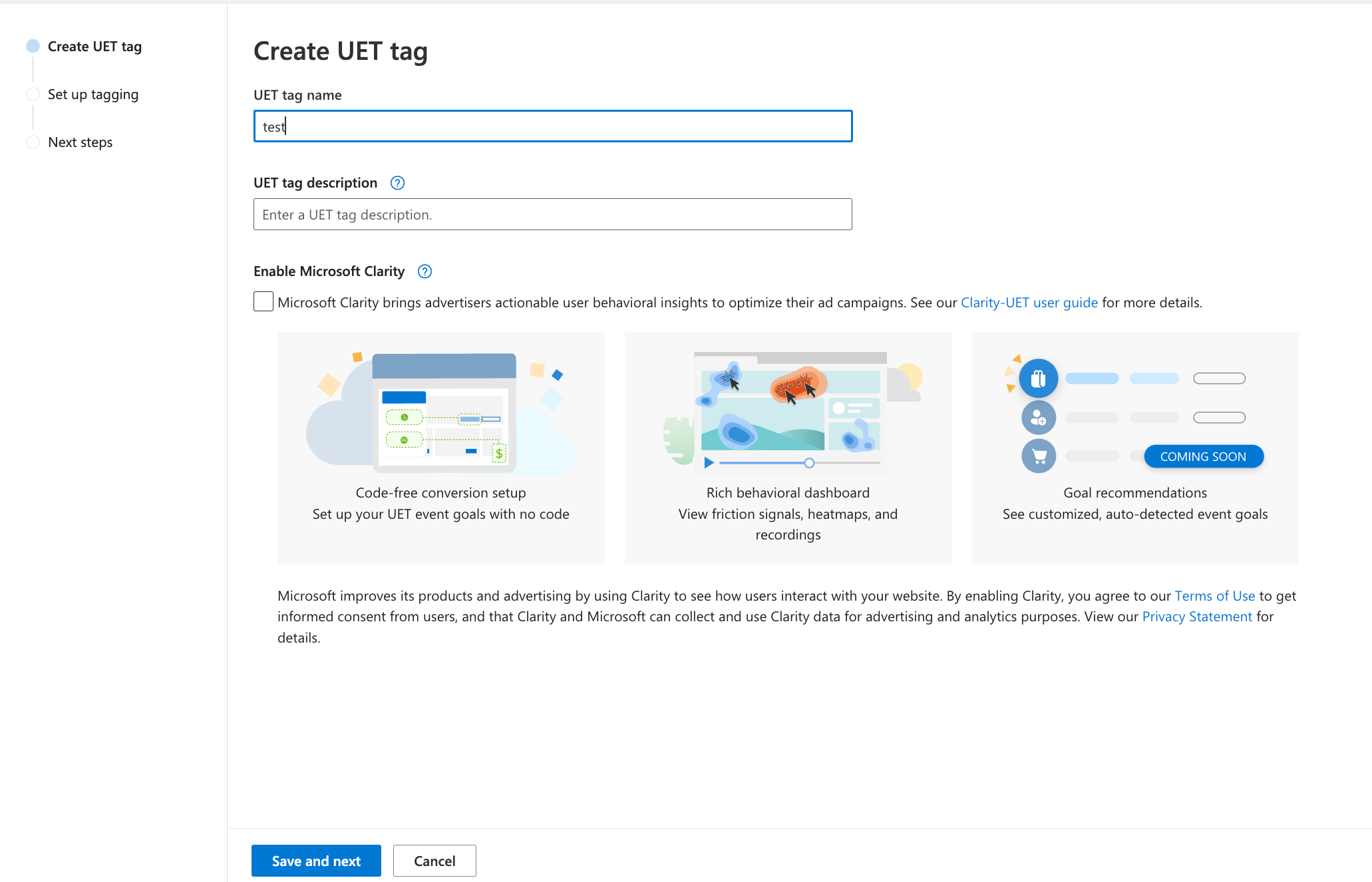Screen dimensions: 1372x882
Task: Open help icon beside UET tag description
Action: [397, 183]
